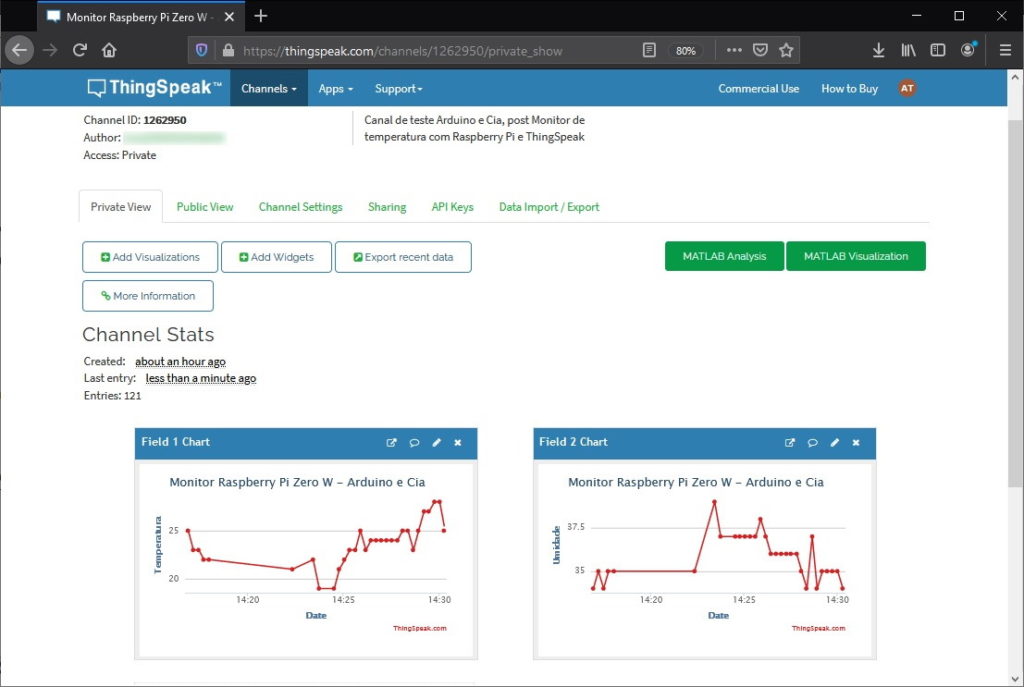View site security padlock info
The width and height of the screenshot is (1024, 687).
click(x=228, y=50)
